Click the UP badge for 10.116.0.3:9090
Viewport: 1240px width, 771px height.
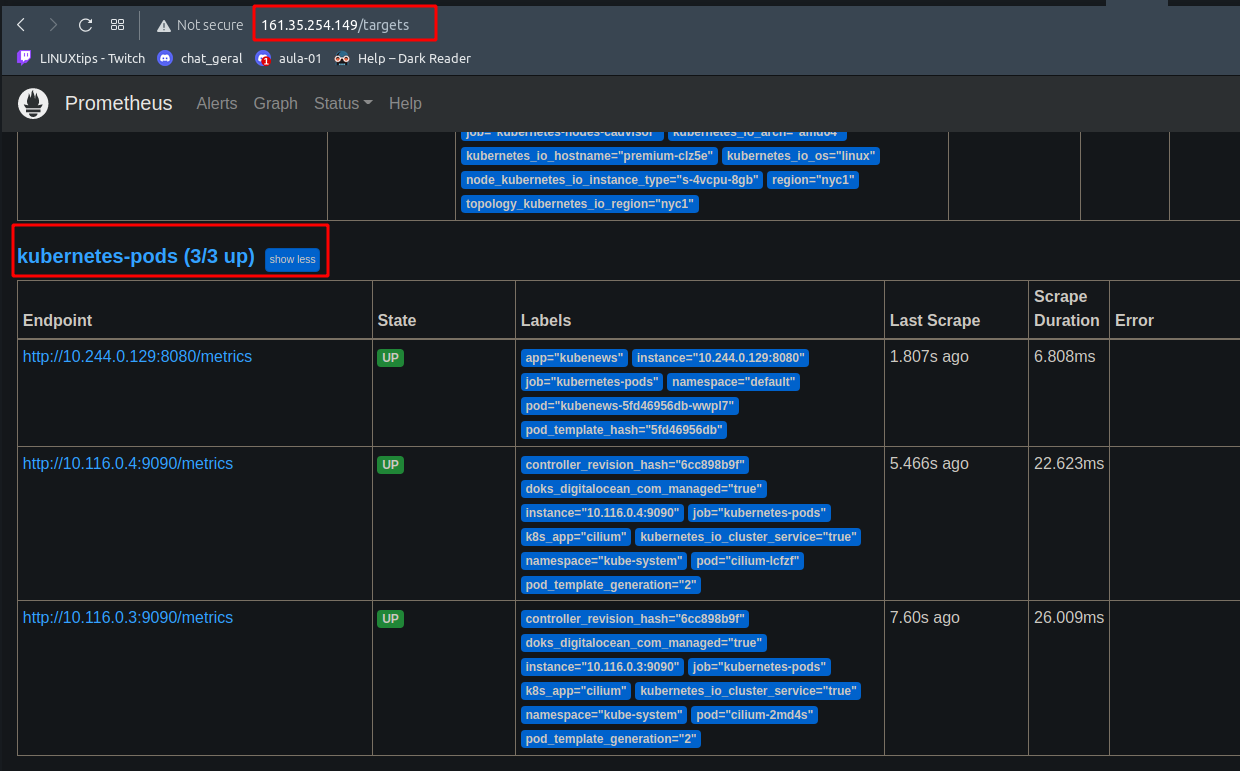(390, 619)
